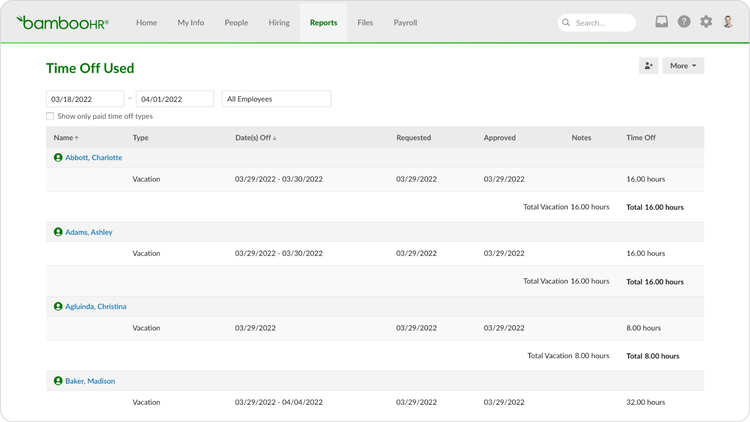
Task: Click Charlotte Abbott's profile icon
Action: click(58, 157)
